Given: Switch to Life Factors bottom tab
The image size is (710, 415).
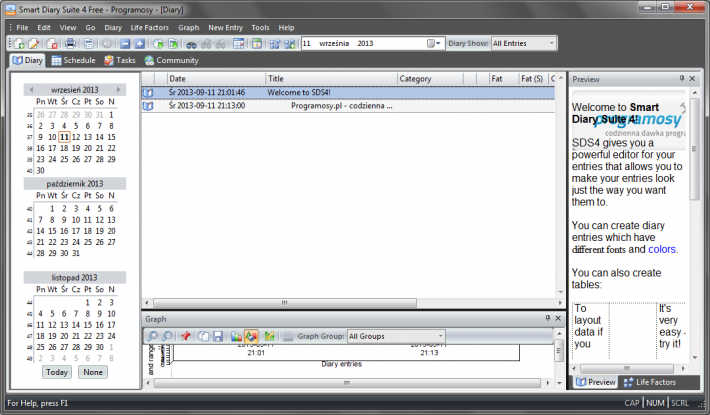Looking at the screenshot, I should tap(650, 382).
